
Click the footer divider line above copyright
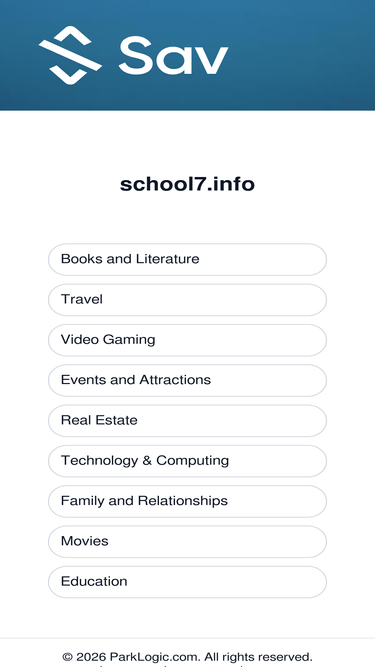click(187, 638)
